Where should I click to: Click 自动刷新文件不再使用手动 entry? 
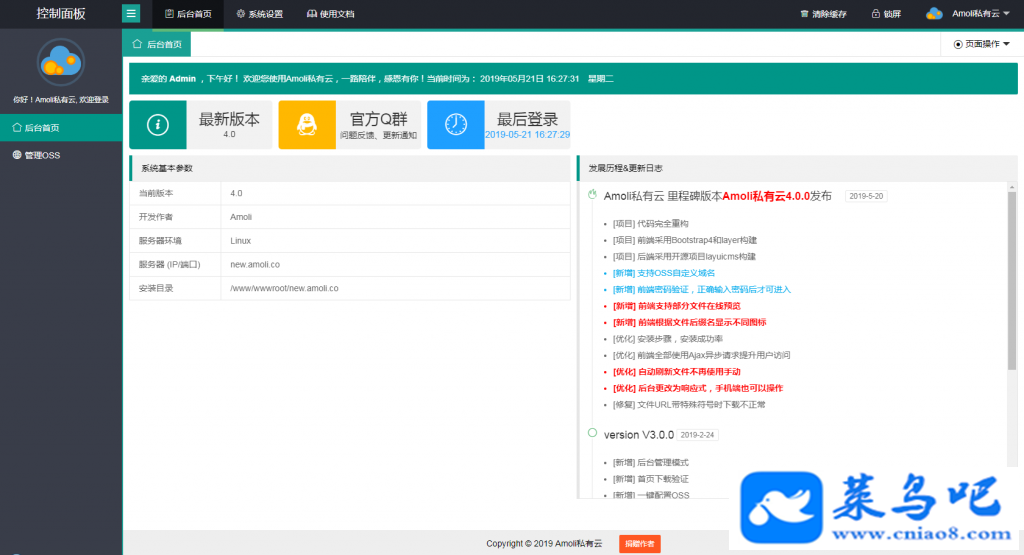(677, 372)
